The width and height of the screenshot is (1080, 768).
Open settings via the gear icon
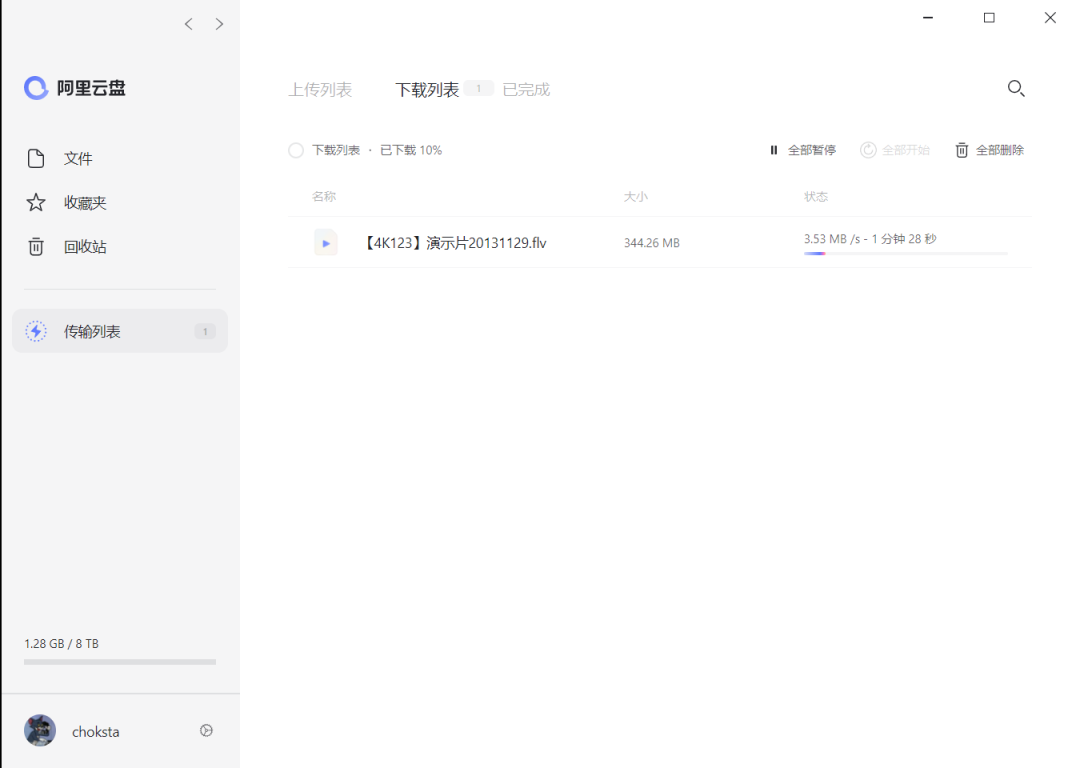click(x=206, y=730)
